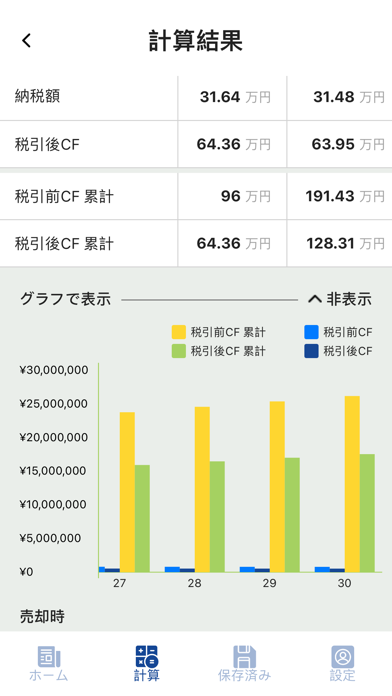Tap the 売却時 section heading

[42, 617]
